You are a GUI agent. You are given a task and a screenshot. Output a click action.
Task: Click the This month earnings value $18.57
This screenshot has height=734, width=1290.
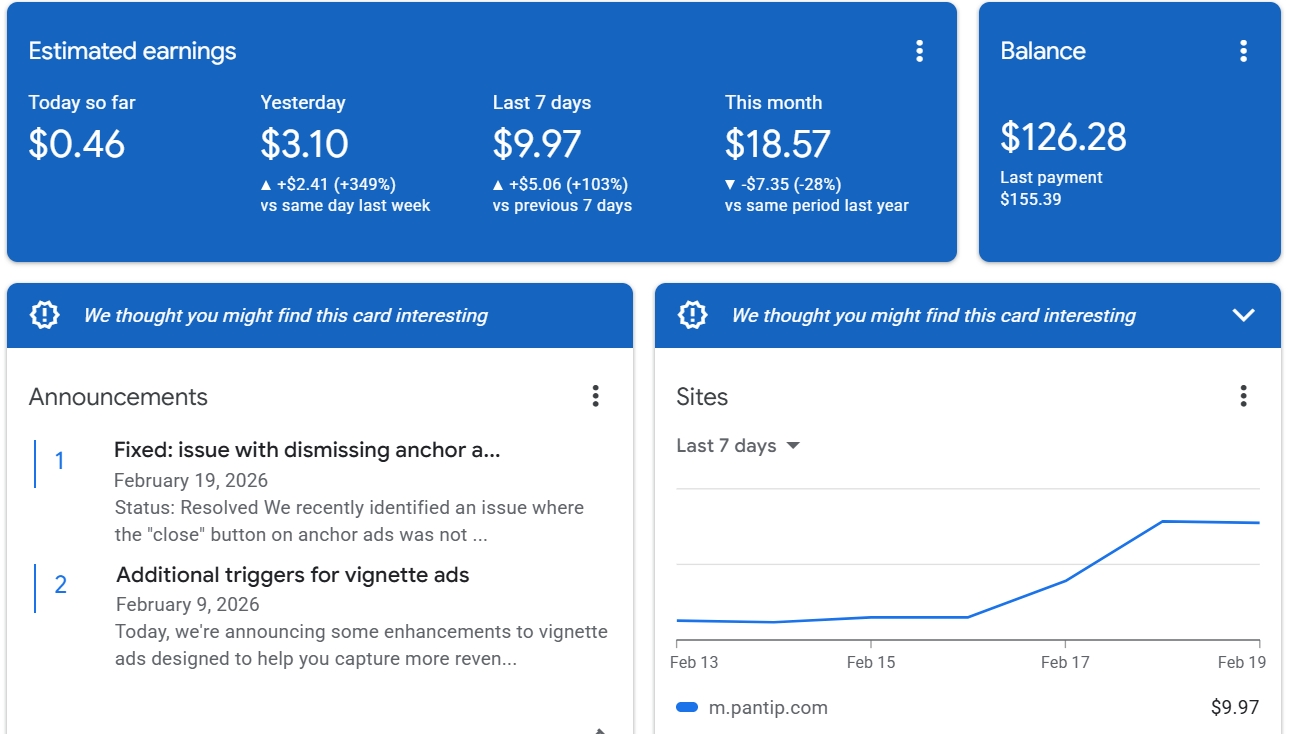[777, 144]
